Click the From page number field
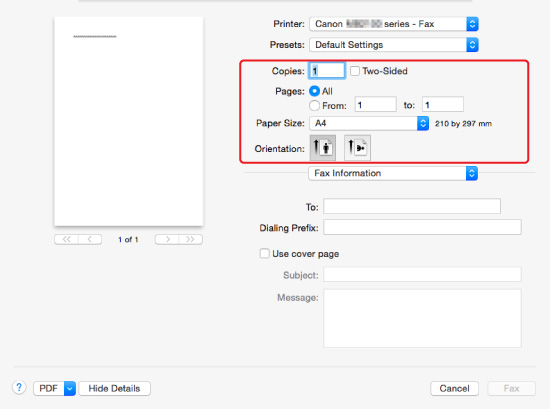The width and height of the screenshot is (550, 409). [x=375, y=105]
